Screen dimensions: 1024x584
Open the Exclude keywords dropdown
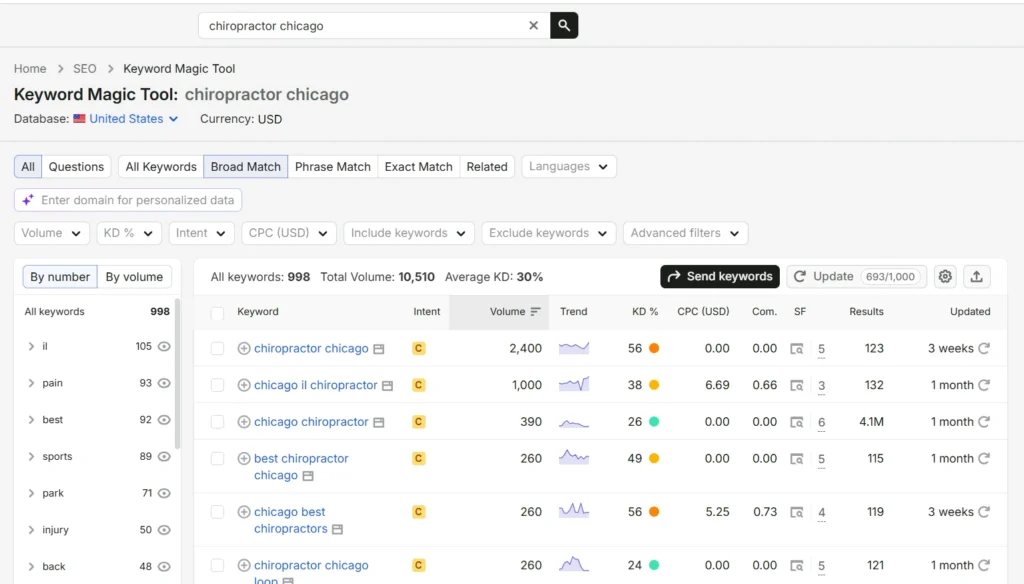coord(549,233)
